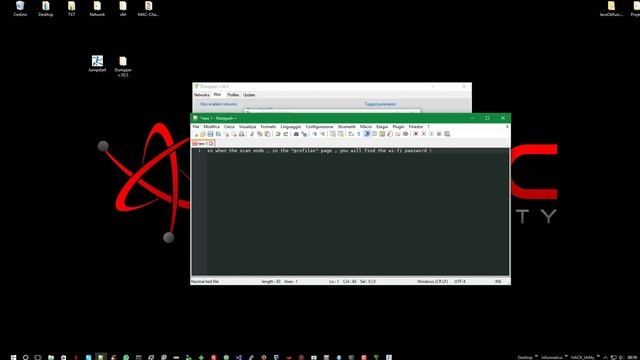
Task: Open the File menu in Notepad++
Action: tap(196, 127)
